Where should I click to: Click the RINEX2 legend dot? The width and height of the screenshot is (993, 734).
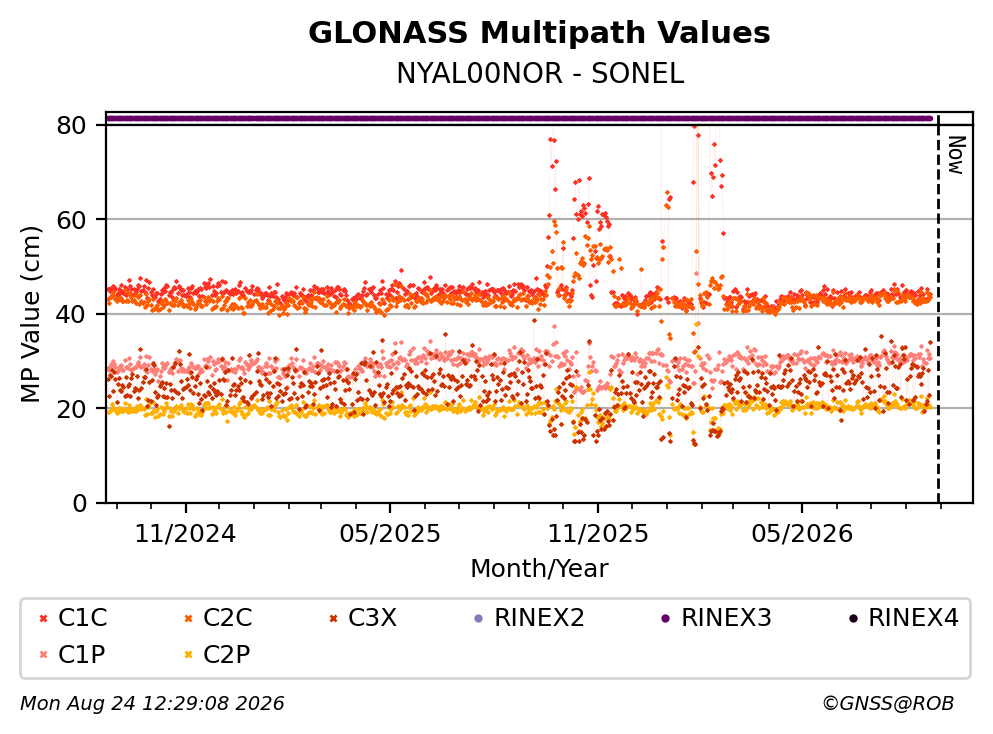[x=479, y=619]
